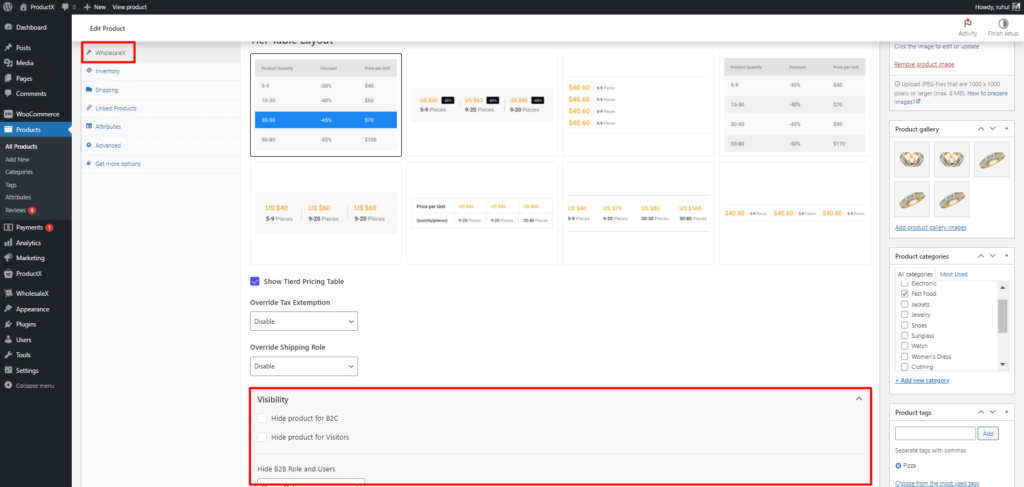Click the Plugins sidebar icon

pos(8,325)
